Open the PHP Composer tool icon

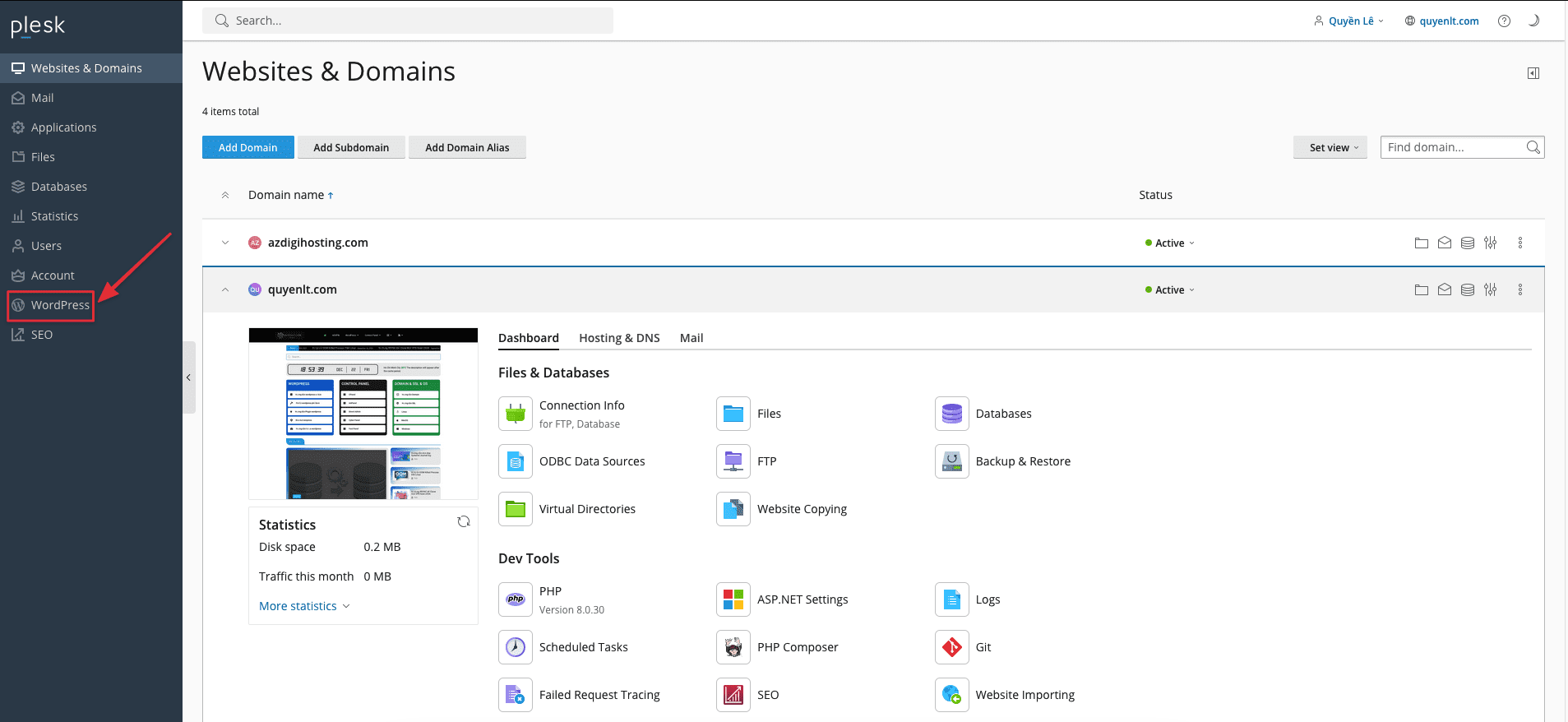[x=733, y=647]
